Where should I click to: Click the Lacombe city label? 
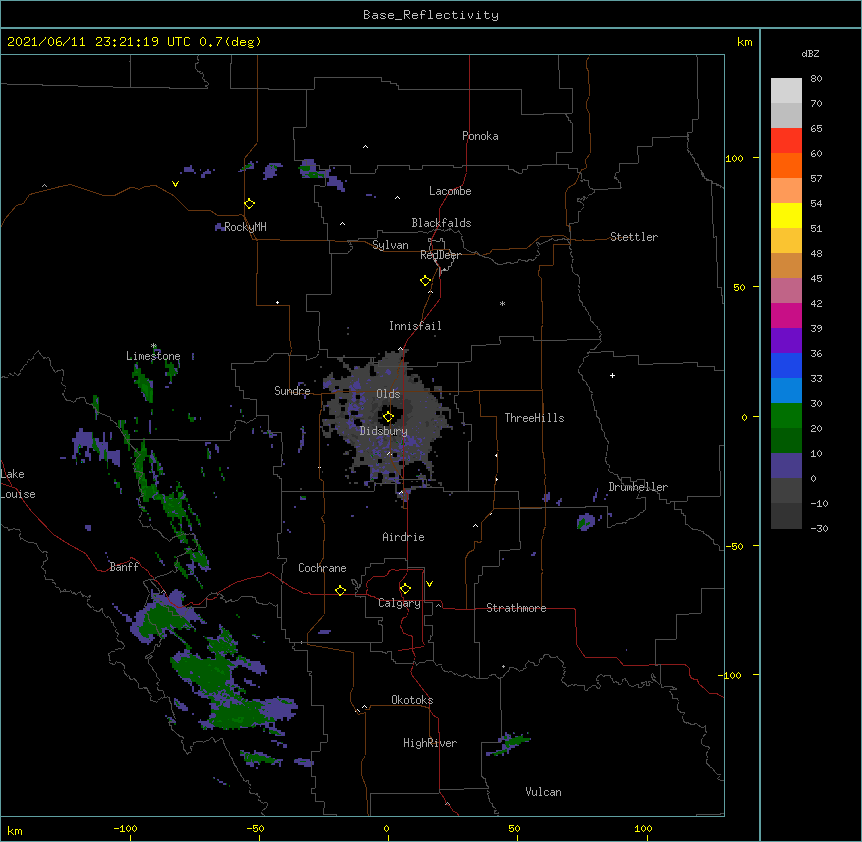point(450,191)
